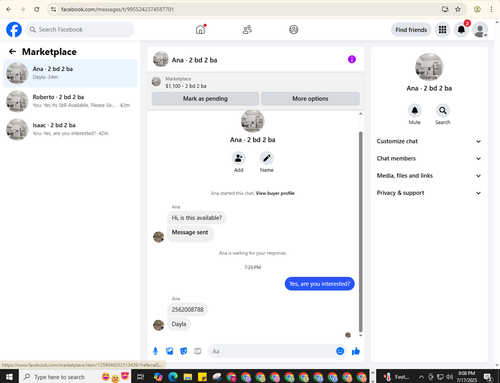Bookmark this page with the star icon
This screenshot has height=383, width=500.
tap(458, 9)
